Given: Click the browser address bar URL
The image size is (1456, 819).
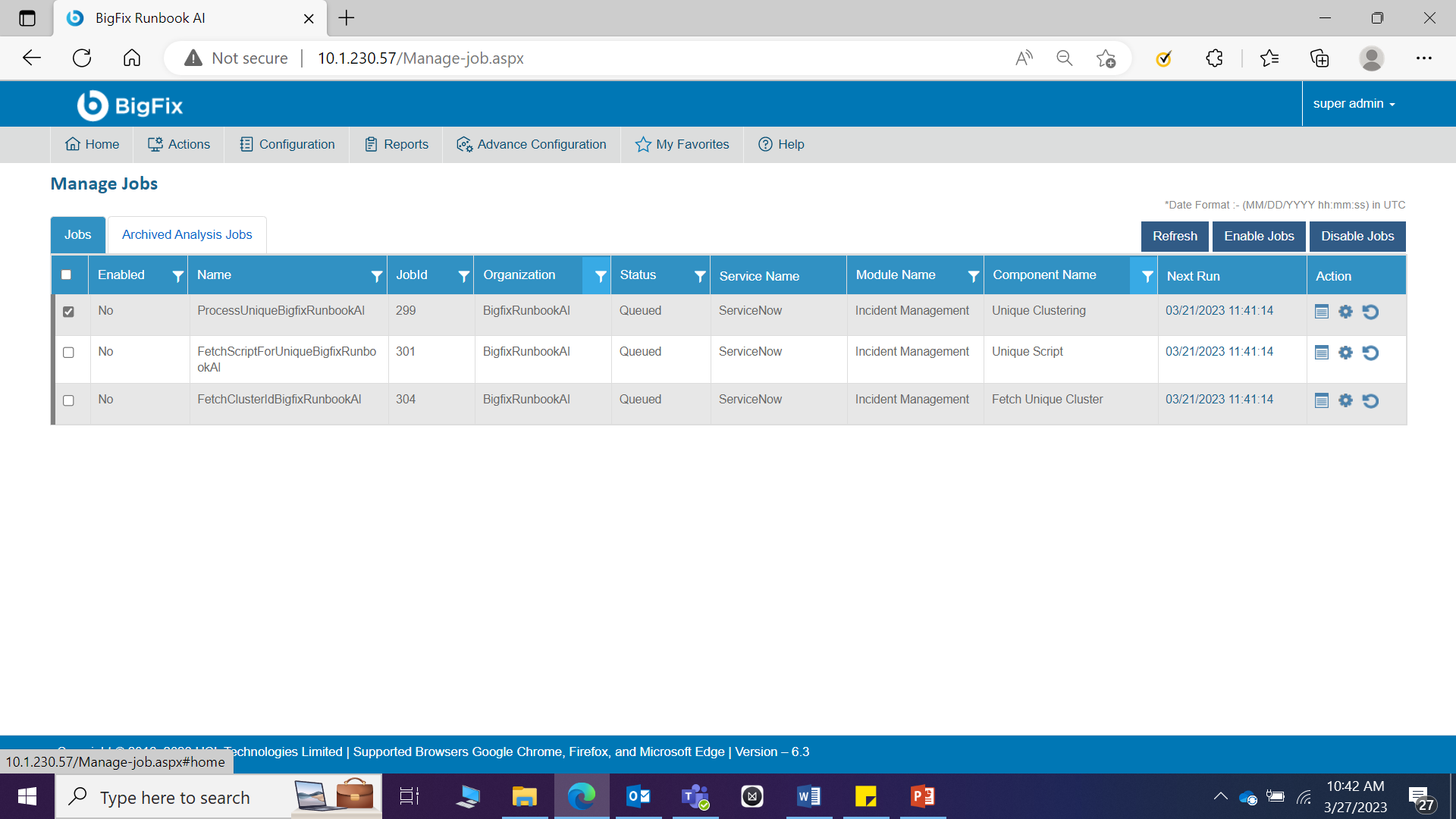Looking at the screenshot, I should click(x=420, y=58).
